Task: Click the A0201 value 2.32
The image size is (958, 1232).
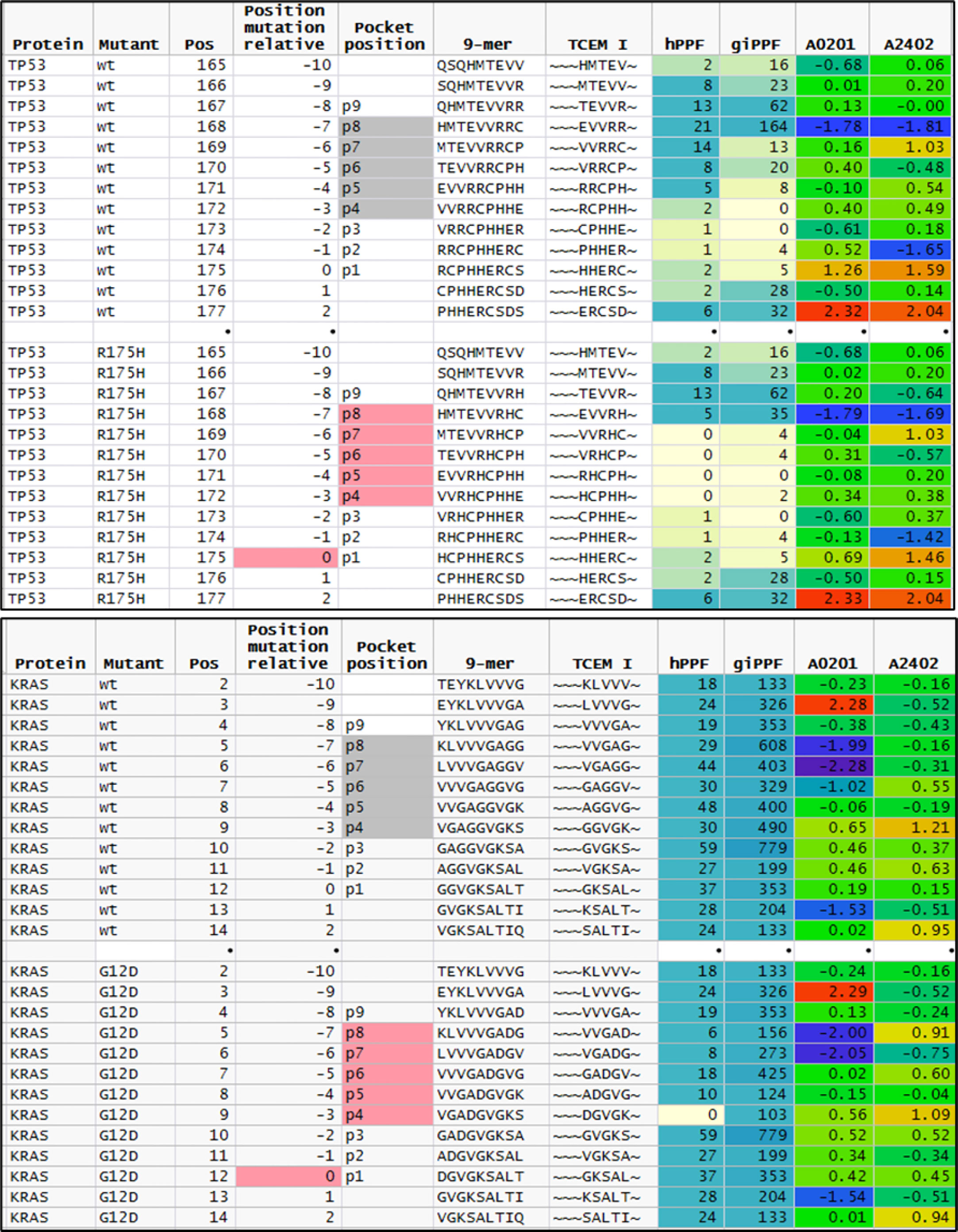Action: (x=832, y=311)
